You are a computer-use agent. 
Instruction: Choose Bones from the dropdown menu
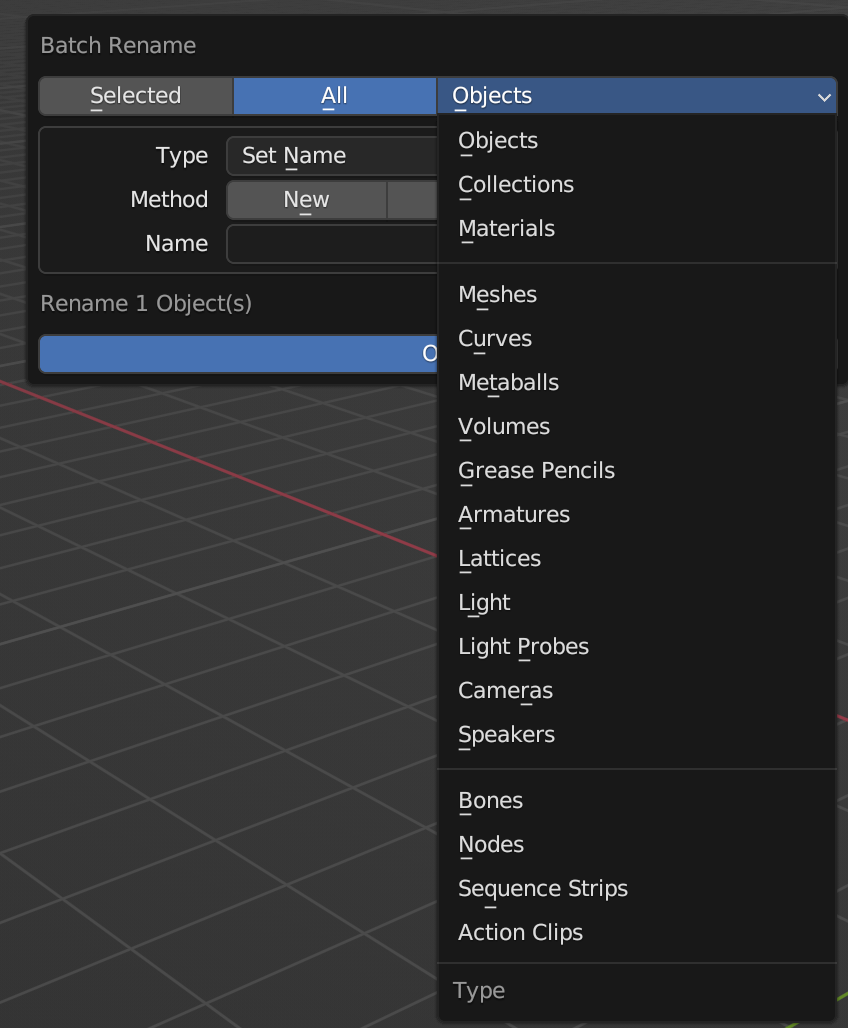point(490,801)
